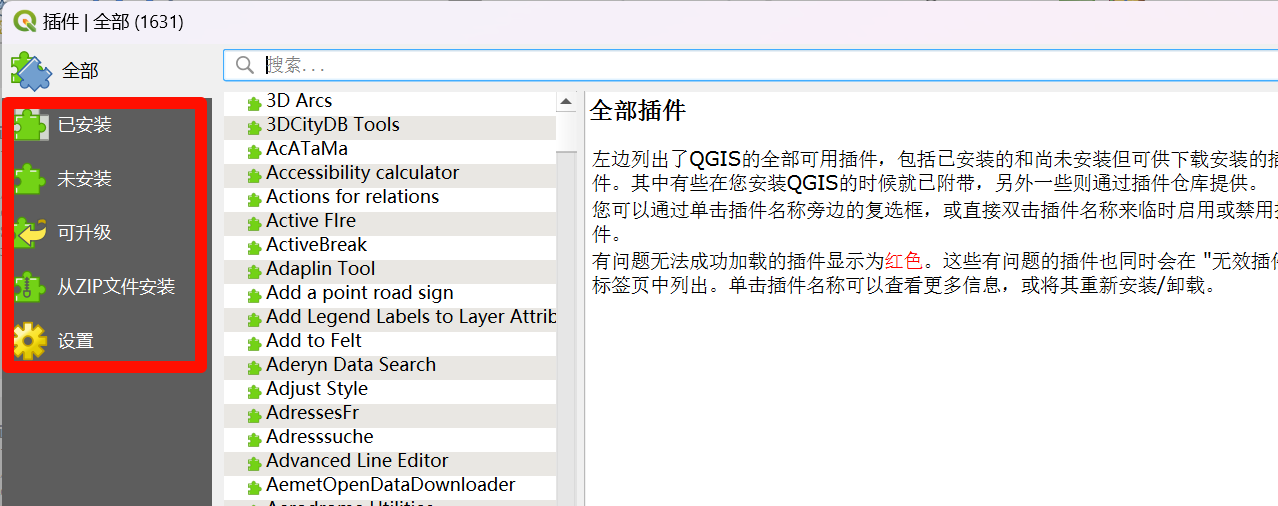Click the magnifier icon in the search box
1278x506 pixels.
coord(244,65)
